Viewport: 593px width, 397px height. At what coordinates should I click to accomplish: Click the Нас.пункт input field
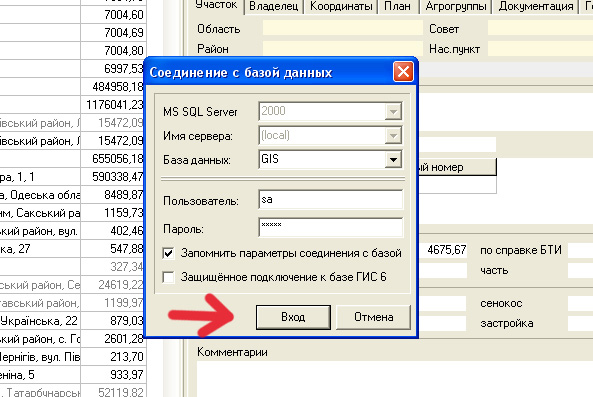coord(540,48)
